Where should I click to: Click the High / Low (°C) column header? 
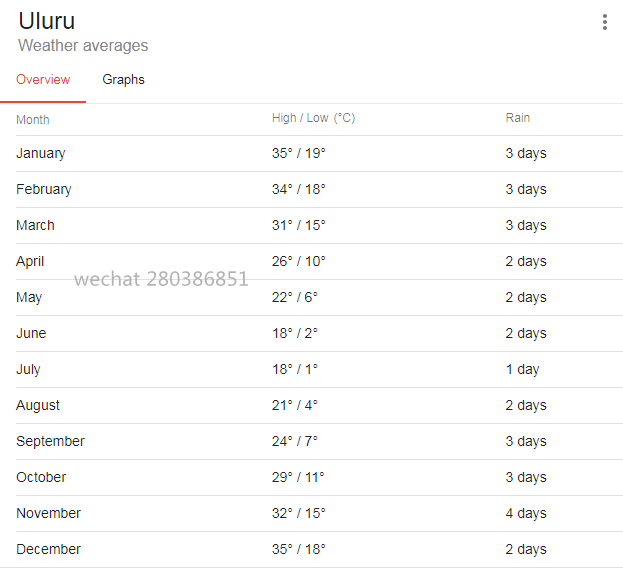coord(313,118)
